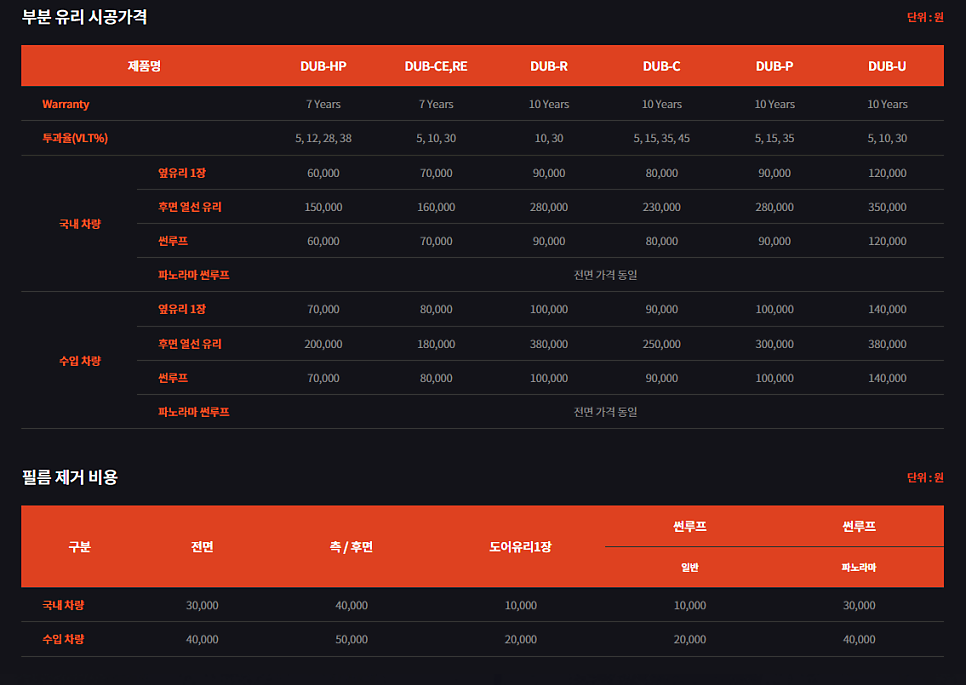Screen dimensions: 966x685
Task: Click 10,000 일반 썬루프 cost for 국내 차량
Action: click(690, 605)
